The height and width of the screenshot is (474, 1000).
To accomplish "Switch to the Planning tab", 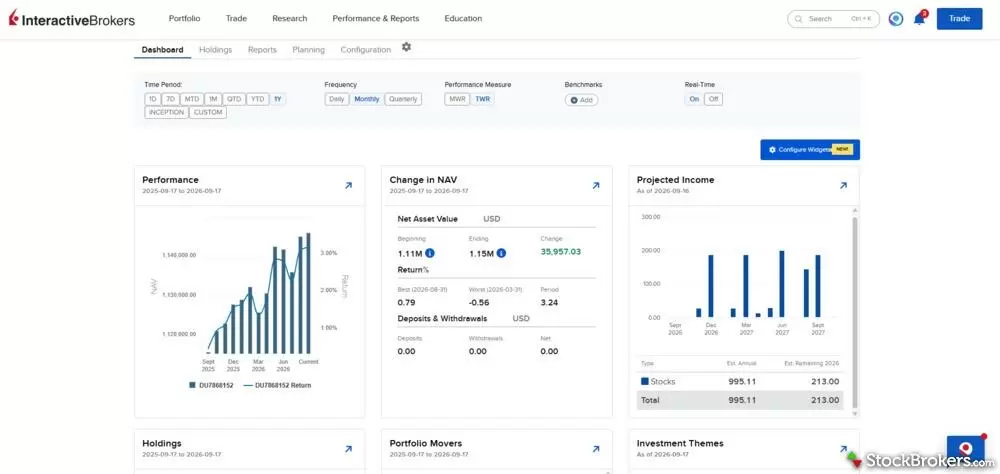I will click(309, 50).
